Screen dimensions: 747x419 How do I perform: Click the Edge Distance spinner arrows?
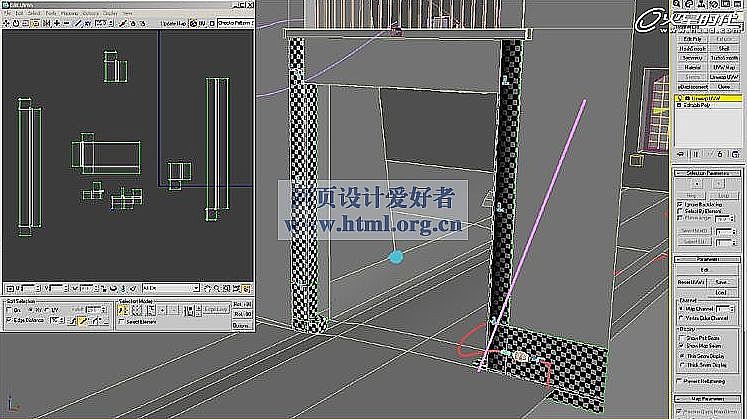(62, 320)
